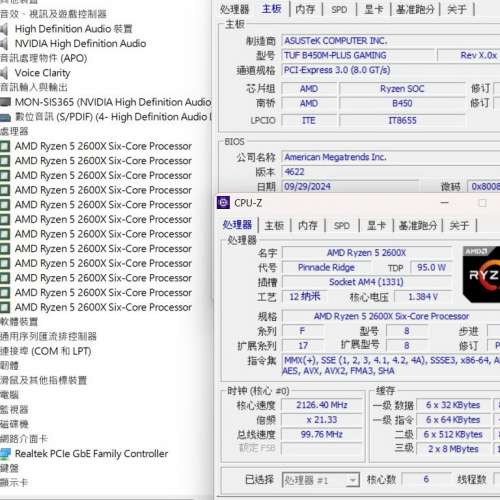Click the B450 southbridge value
Viewport: 500px width, 500px height.
(x=402, y=104)
